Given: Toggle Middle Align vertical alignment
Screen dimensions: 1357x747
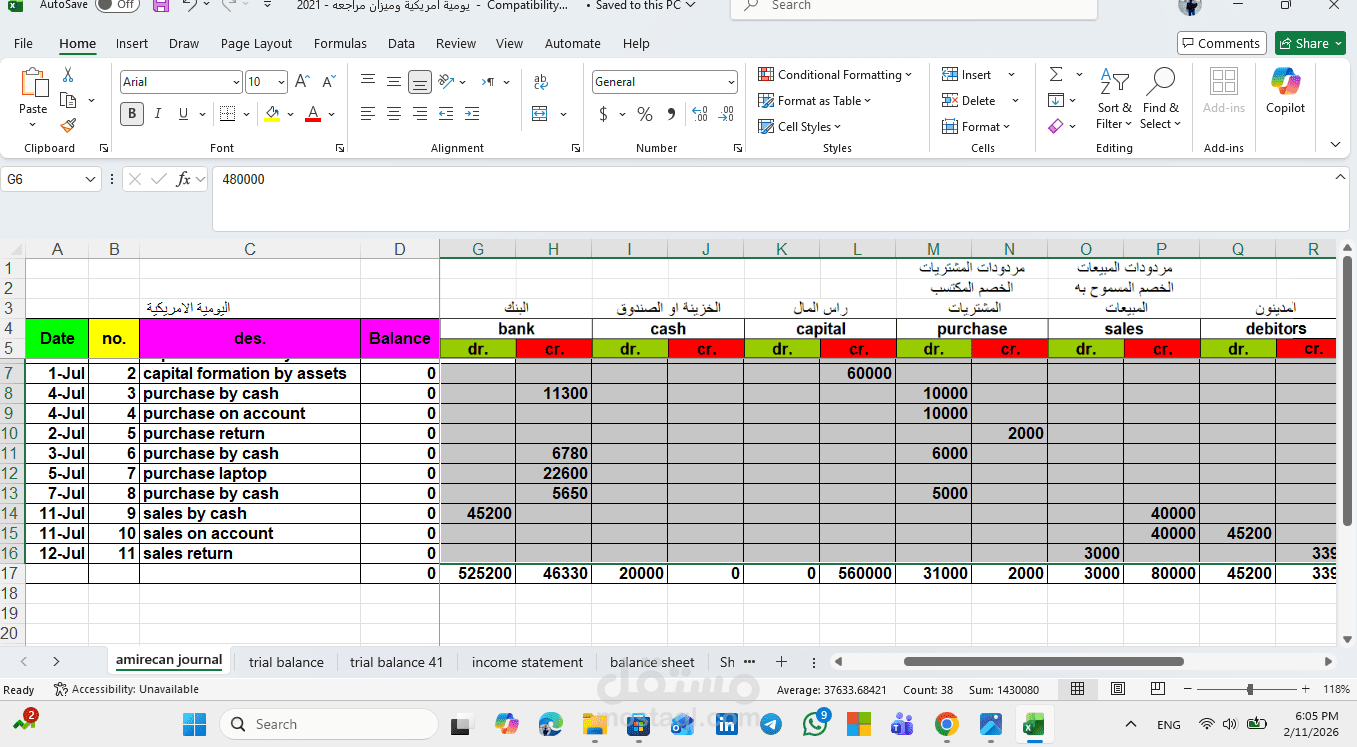Looking at the screenshot, I should click(x=394, y=82).
